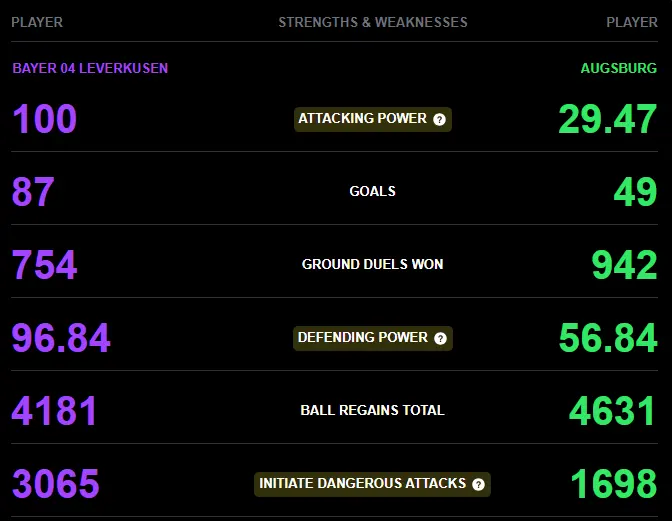This screenshot has height=521, width=672.
Task: Select Augsburg's attacking power value 29.47
Action: click(x=608, y=119)
